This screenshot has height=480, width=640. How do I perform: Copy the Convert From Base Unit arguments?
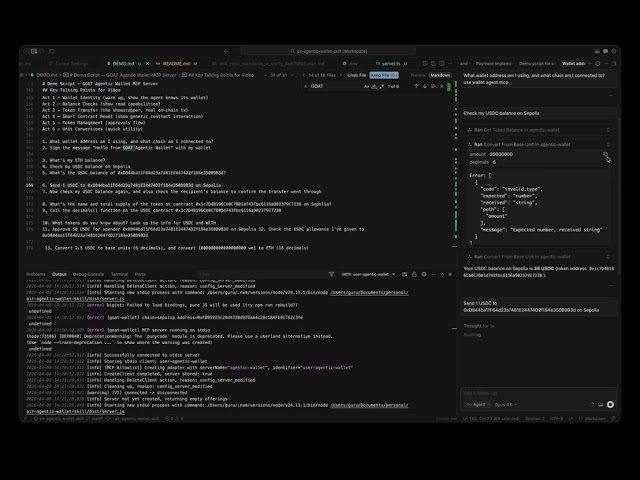tap(605, 155)
